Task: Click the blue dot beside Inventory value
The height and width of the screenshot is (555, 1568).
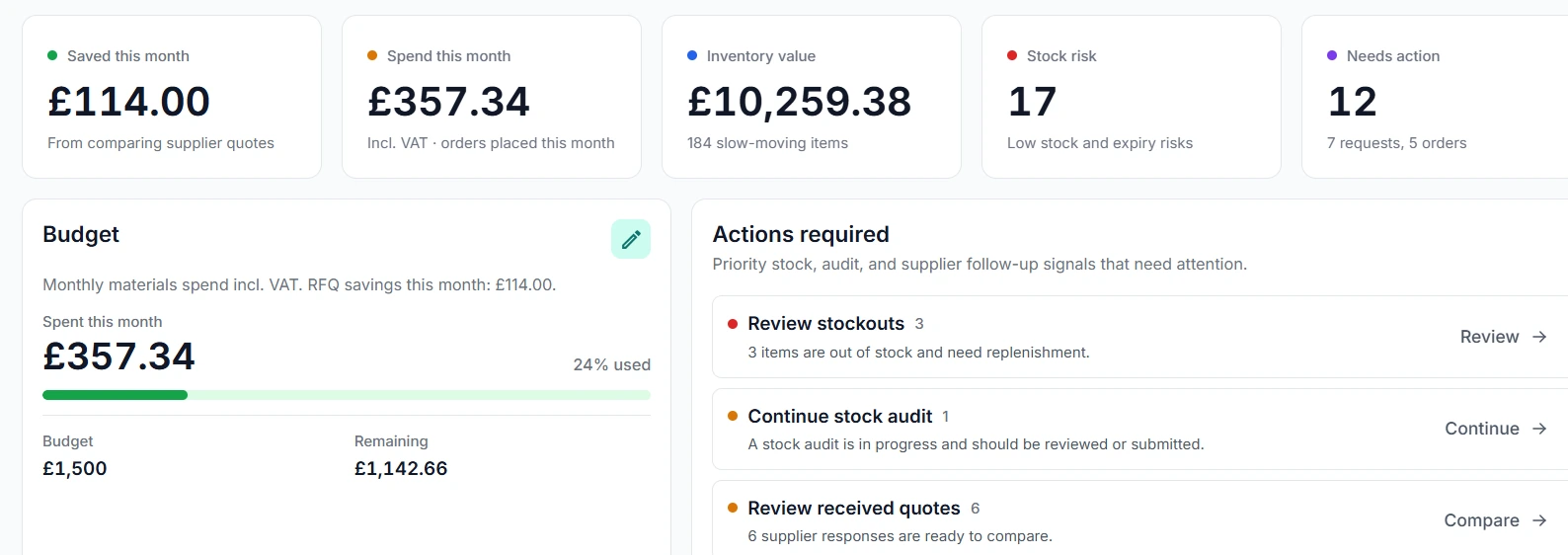Action: tap(692, 55)
